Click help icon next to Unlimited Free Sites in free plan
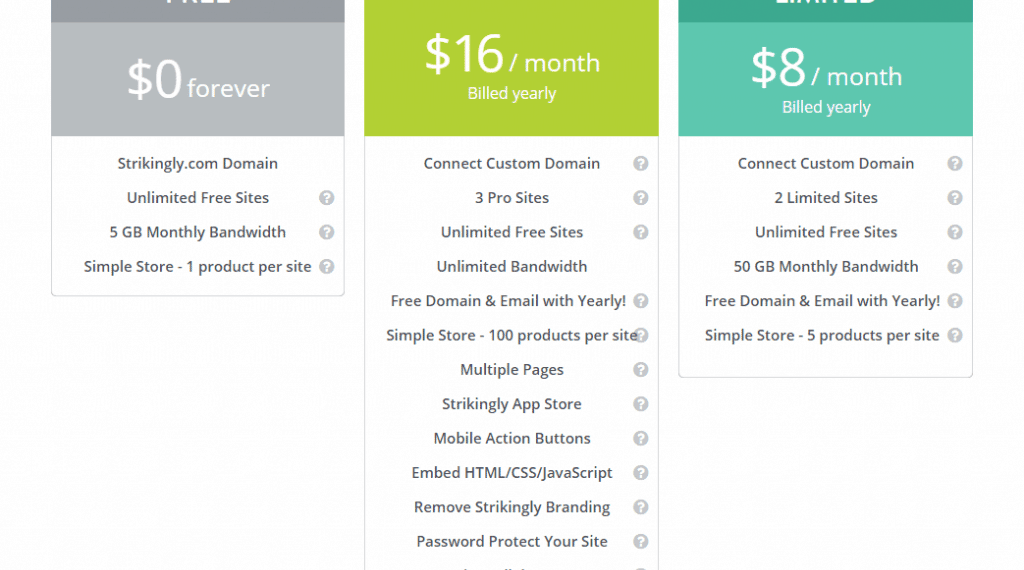This screenshot has height=570, width=1024. coord(326,198)
